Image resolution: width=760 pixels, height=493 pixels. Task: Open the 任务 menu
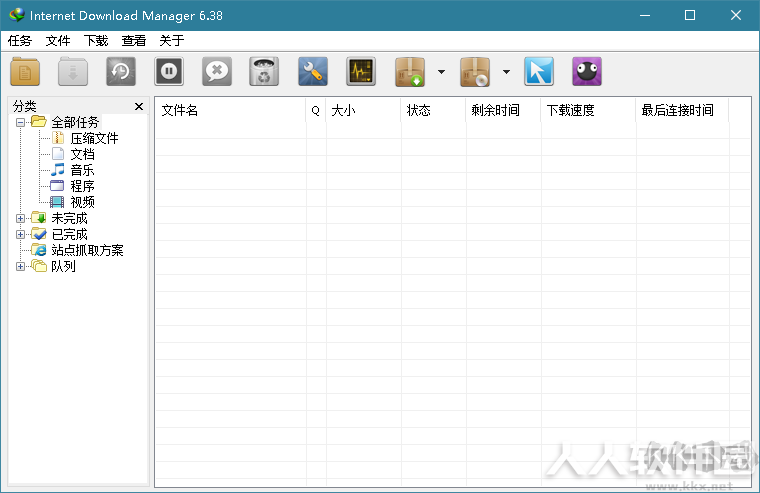(20, 41)
